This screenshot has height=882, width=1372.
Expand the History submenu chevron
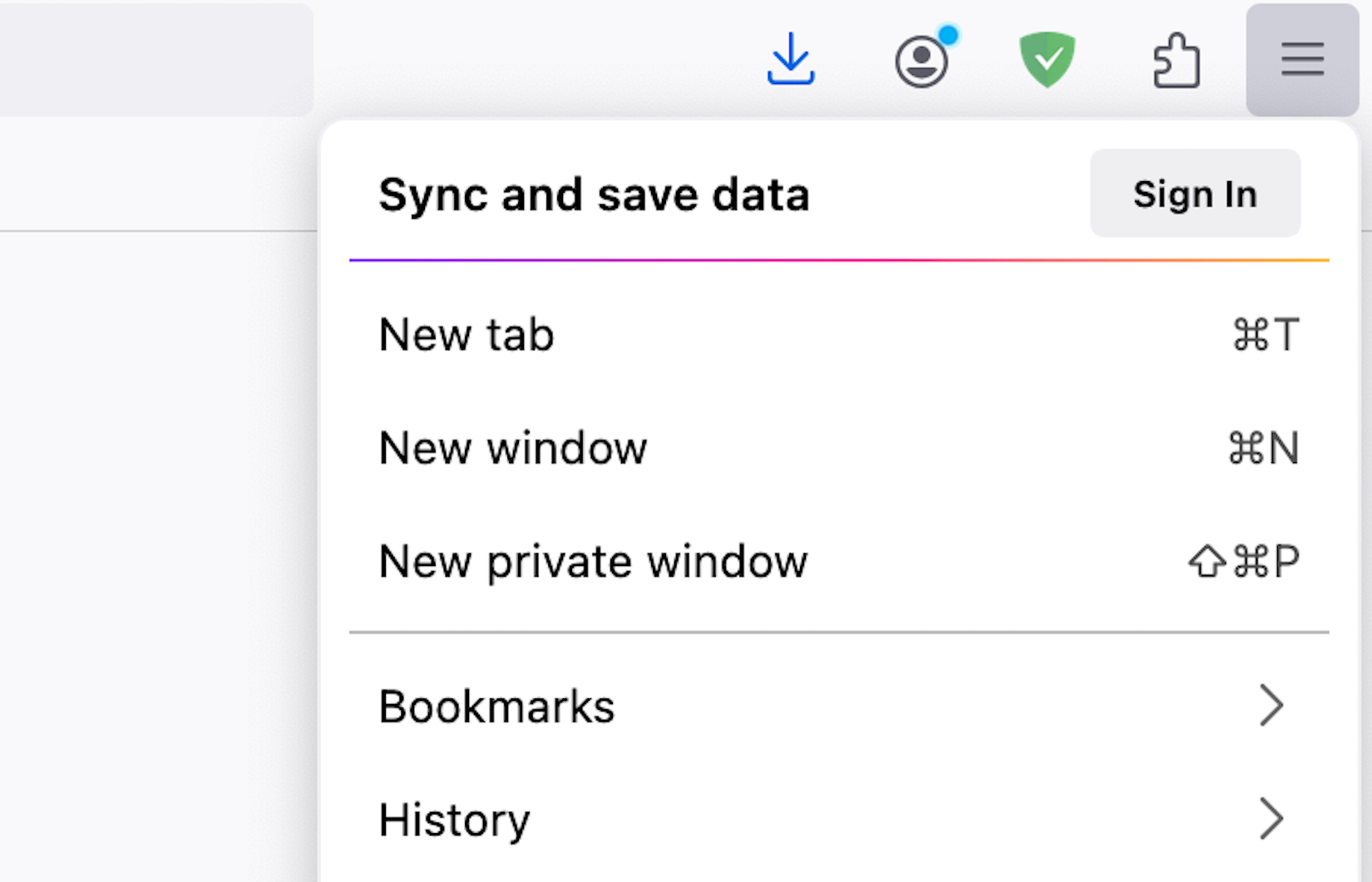click(x=1272, y=820)
